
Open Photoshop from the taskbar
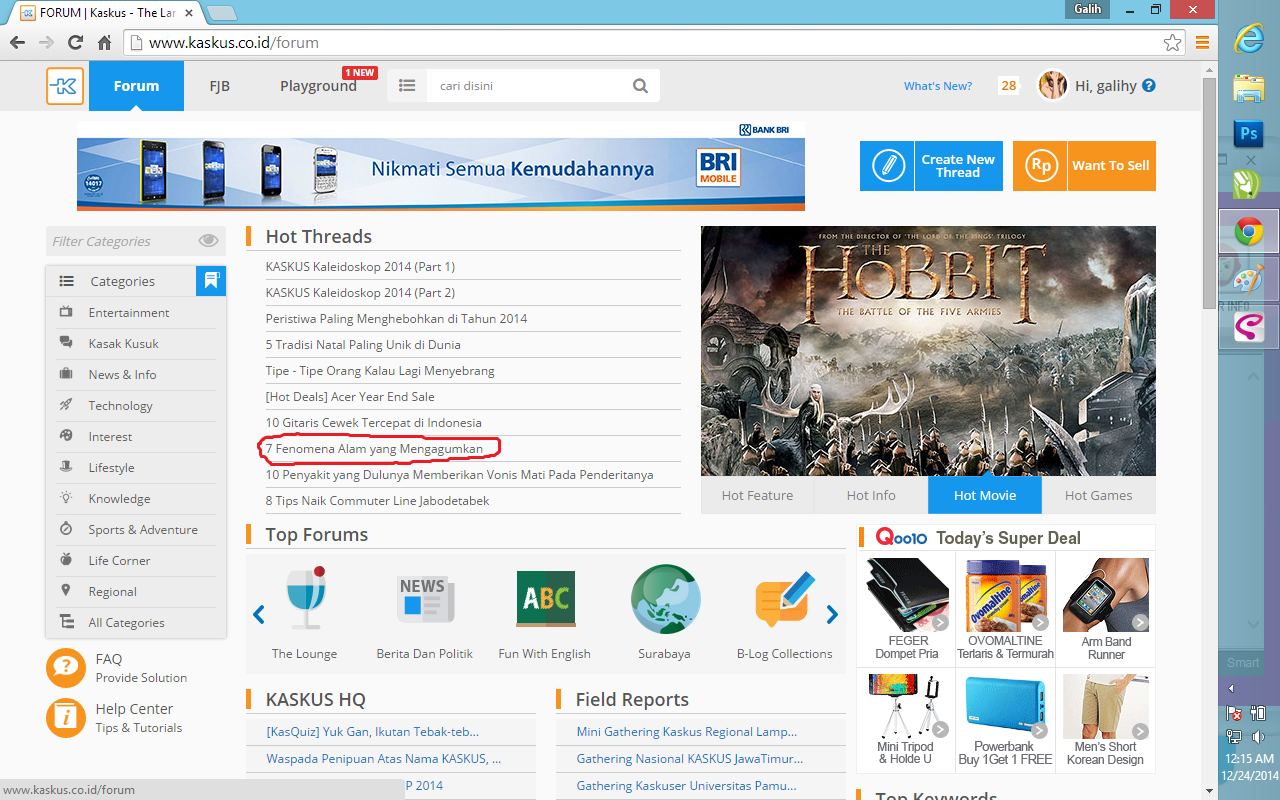(1248, 134)
